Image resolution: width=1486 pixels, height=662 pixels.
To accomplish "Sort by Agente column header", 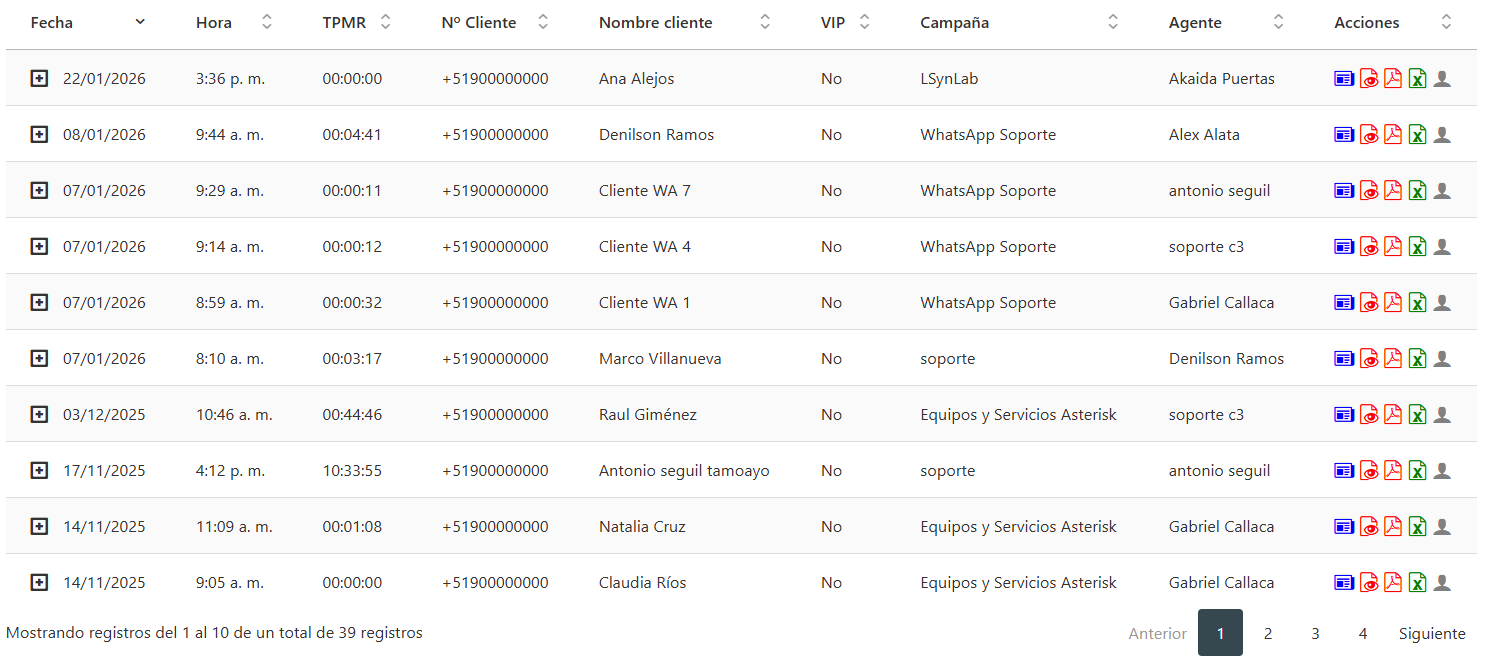I will click(x=1278, y=23).
